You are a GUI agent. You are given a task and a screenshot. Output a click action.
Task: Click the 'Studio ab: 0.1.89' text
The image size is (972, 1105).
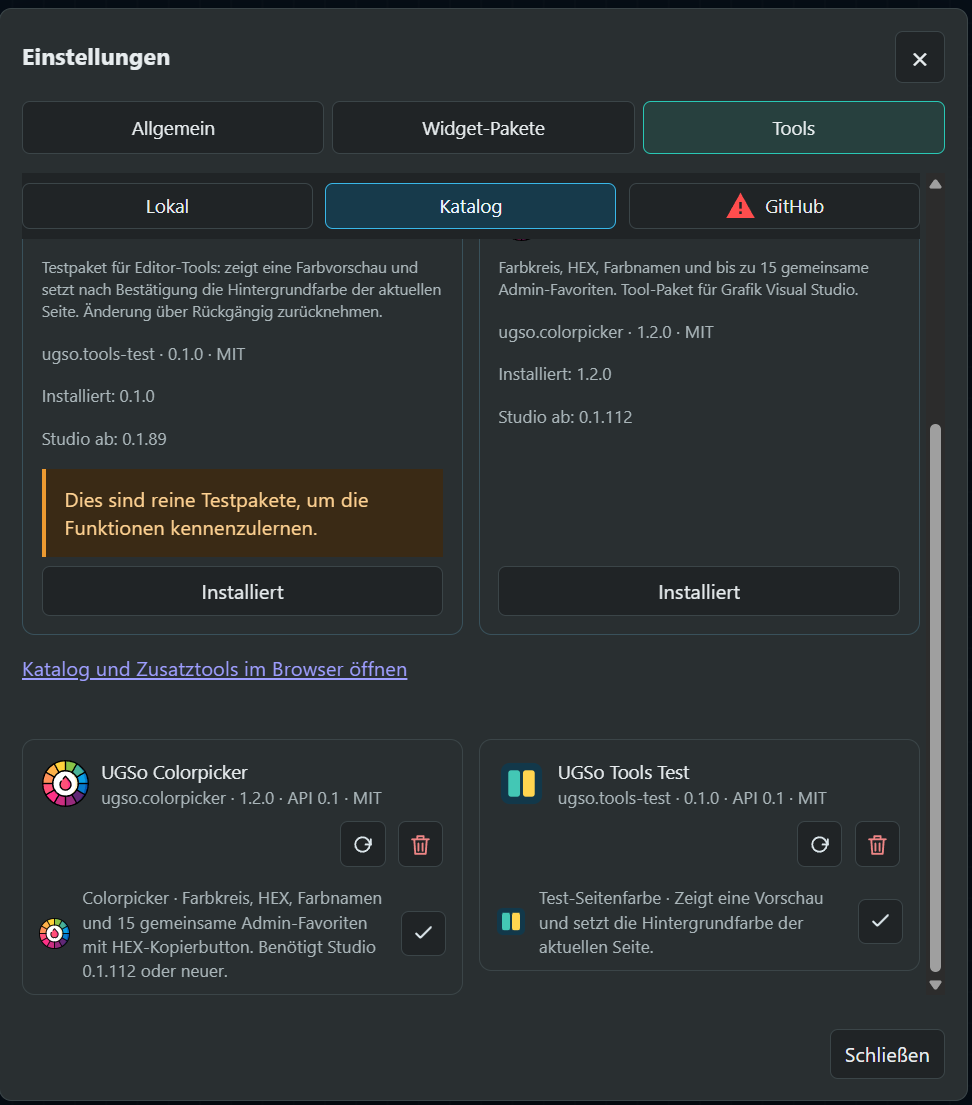(104, 439)
